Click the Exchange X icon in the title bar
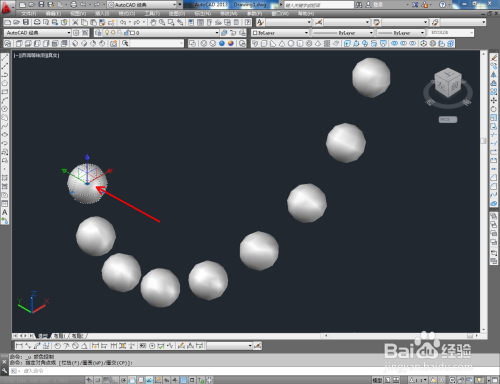This screenshot has height=384, width=500. (415, 5)
